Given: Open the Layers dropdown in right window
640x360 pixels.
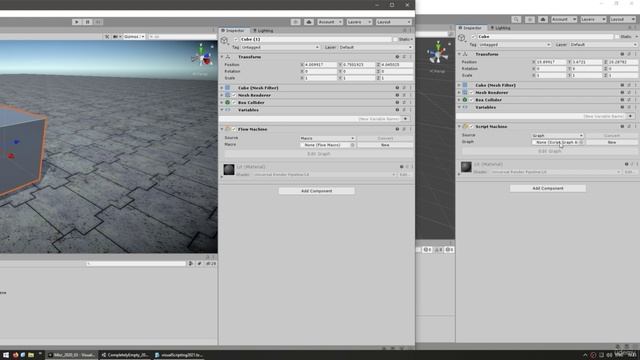Looking at the screenshot, I should tap(593, 19).
